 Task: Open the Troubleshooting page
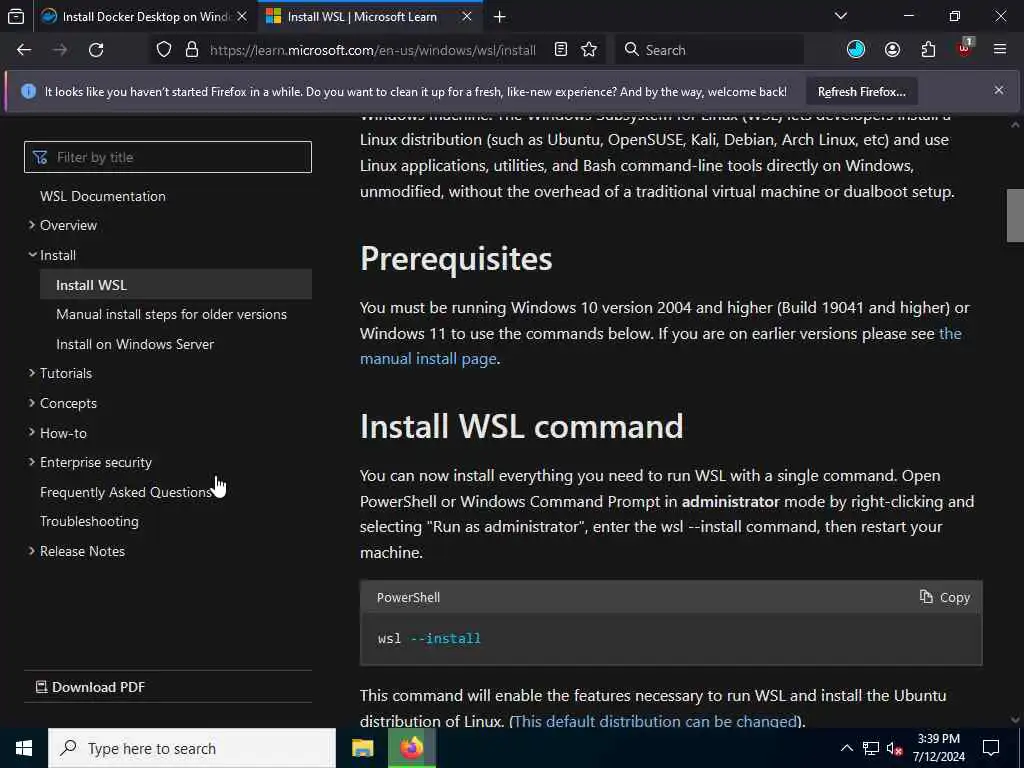coord(89,522)
